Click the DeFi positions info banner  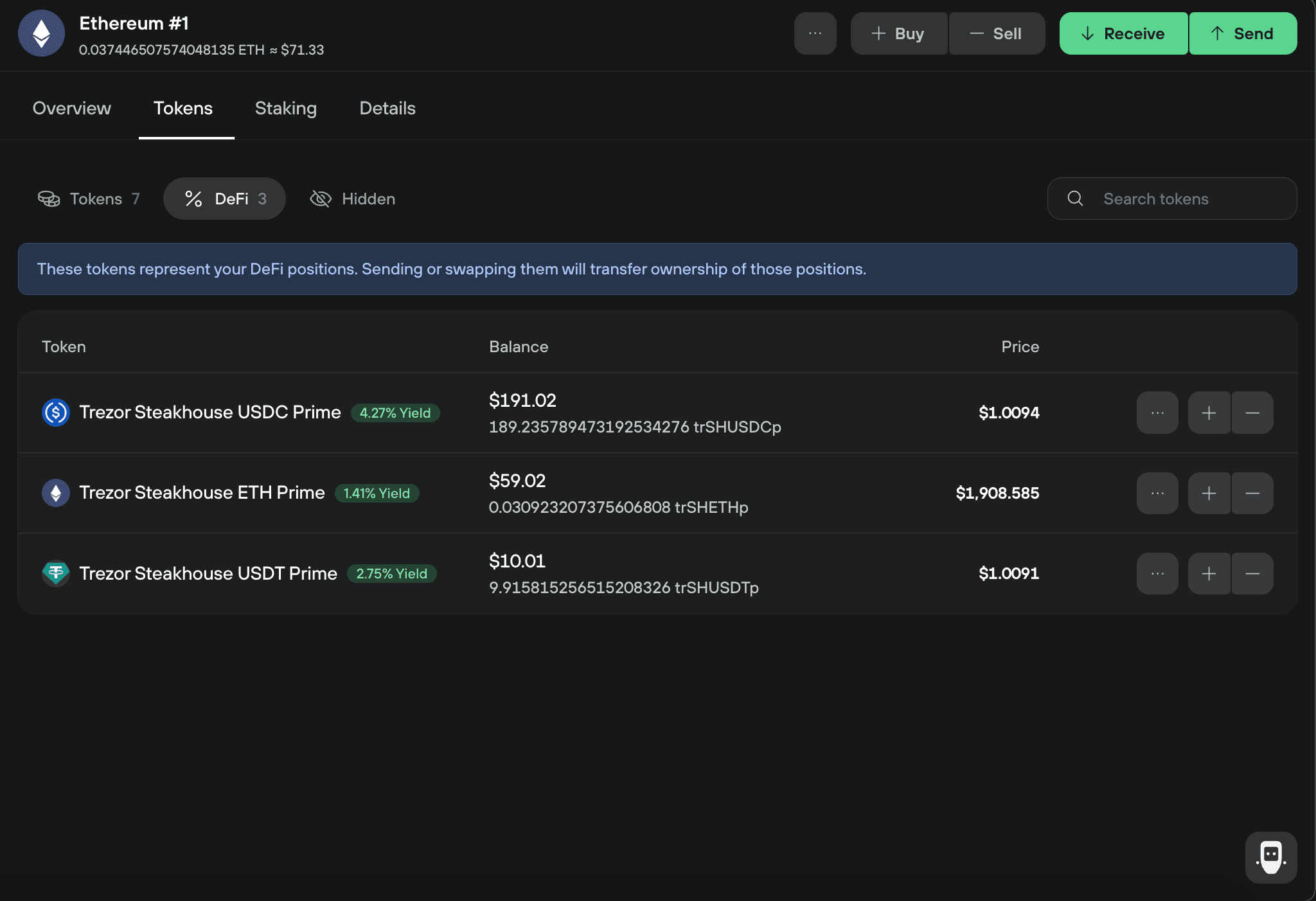pyautogui.click(x=657, y=269)
